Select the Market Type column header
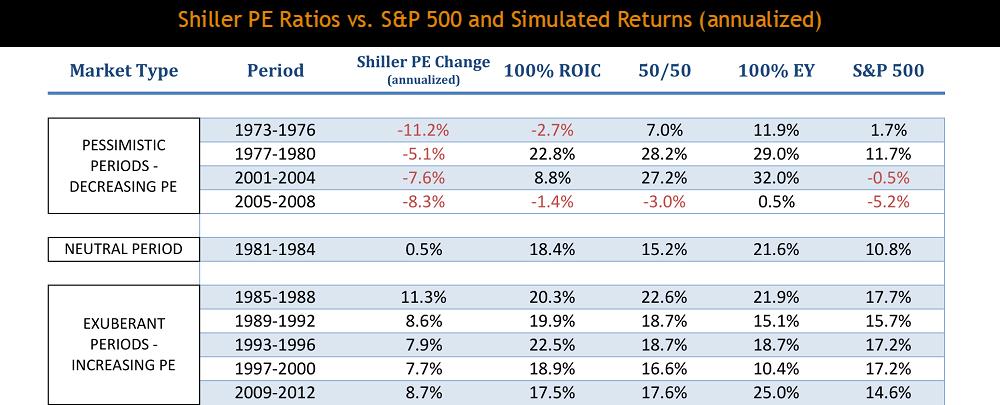The image size is (1000, 405). pyautogui.click(x=124, y=70)
